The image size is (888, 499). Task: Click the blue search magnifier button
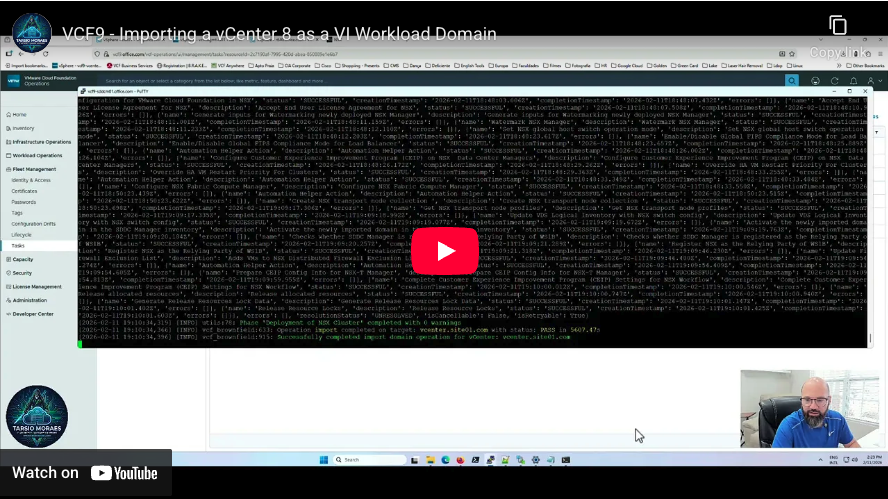791,81
